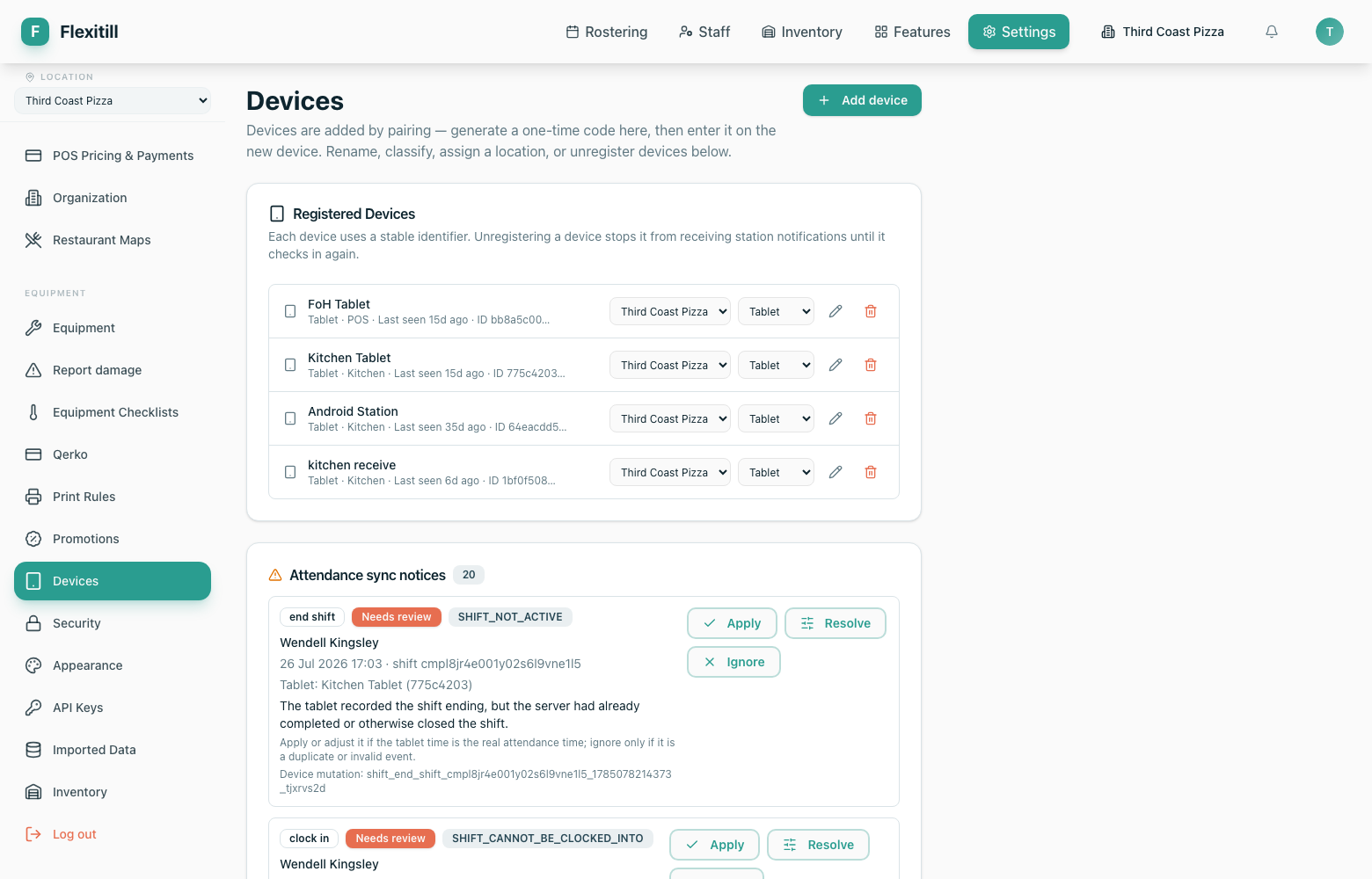Delete the Android Station device

[871, 418]
